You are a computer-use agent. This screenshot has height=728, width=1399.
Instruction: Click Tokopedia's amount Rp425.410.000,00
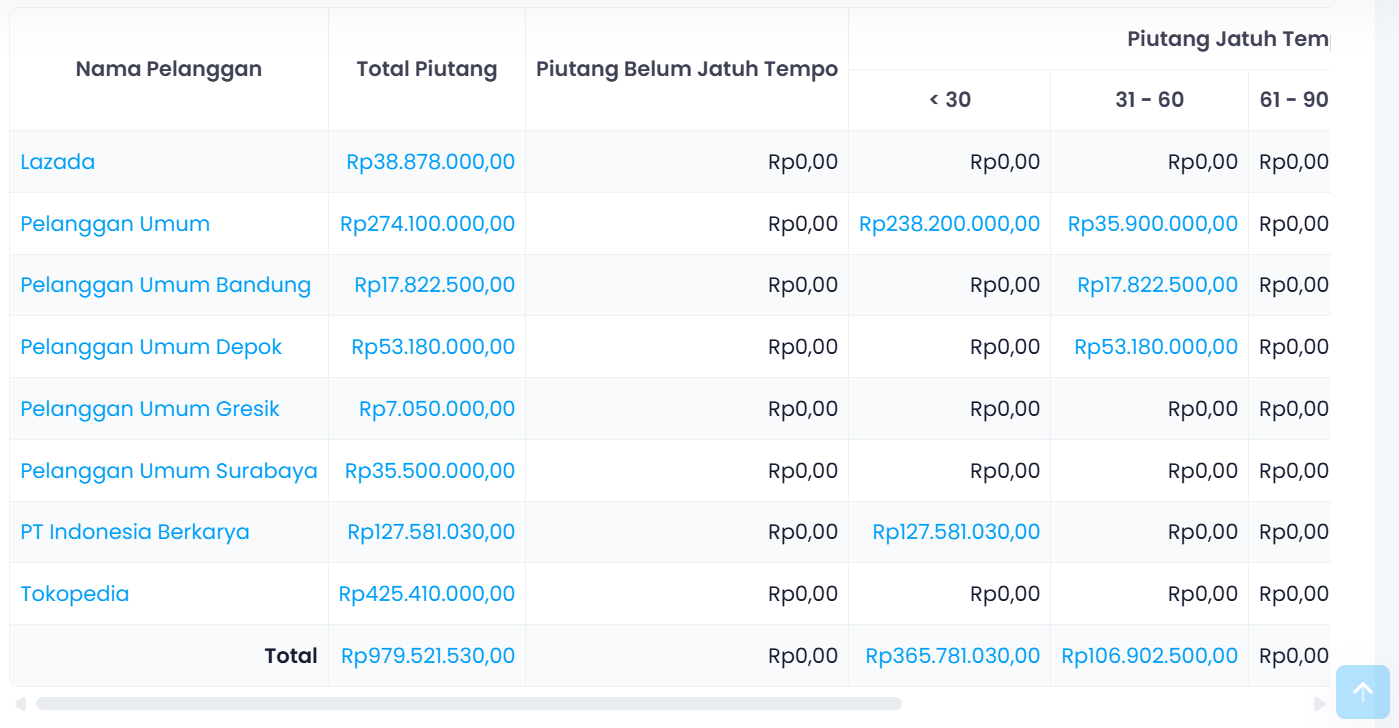tap(425, 593)
